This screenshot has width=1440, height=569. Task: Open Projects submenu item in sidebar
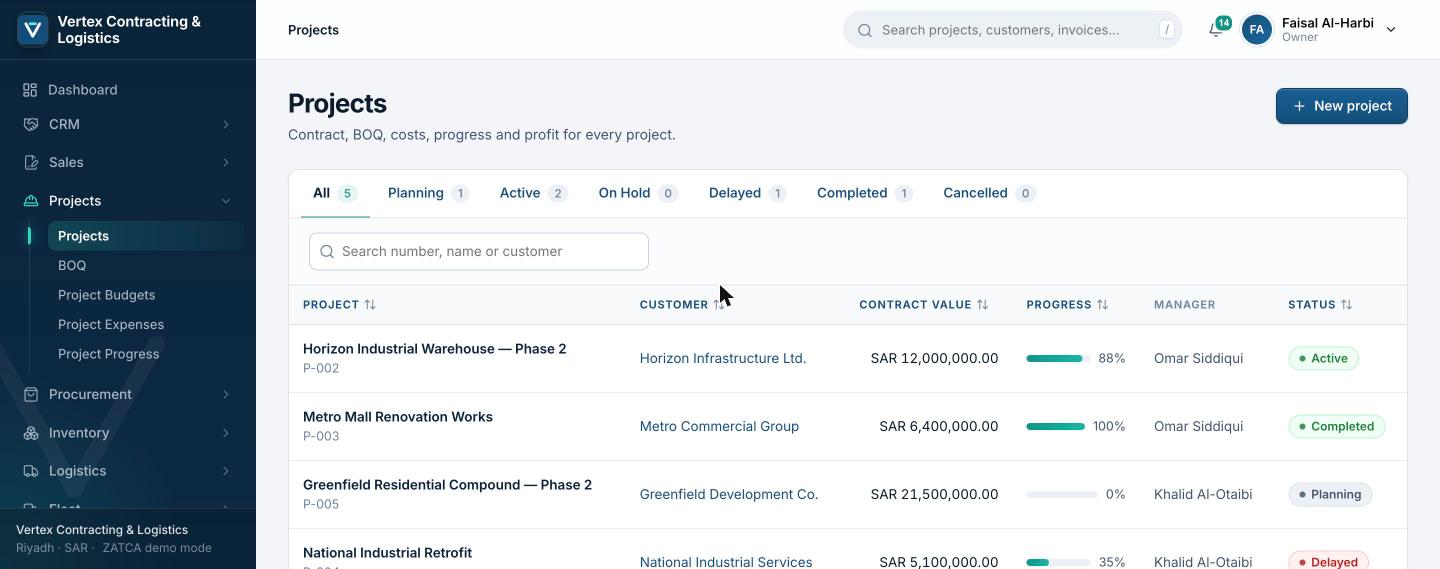pyautogui.click(x=146, y=236)
